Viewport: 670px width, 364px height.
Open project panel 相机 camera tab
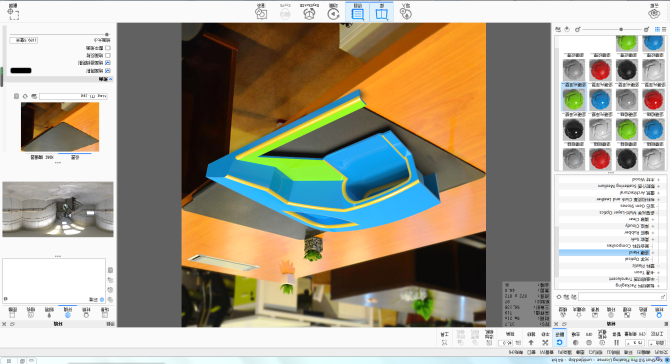tap(31, 312)
